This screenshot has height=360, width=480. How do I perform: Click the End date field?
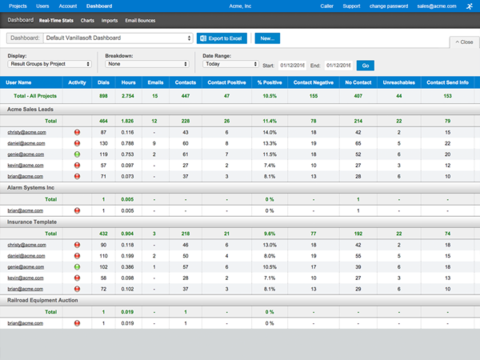[x=338, y=65]
